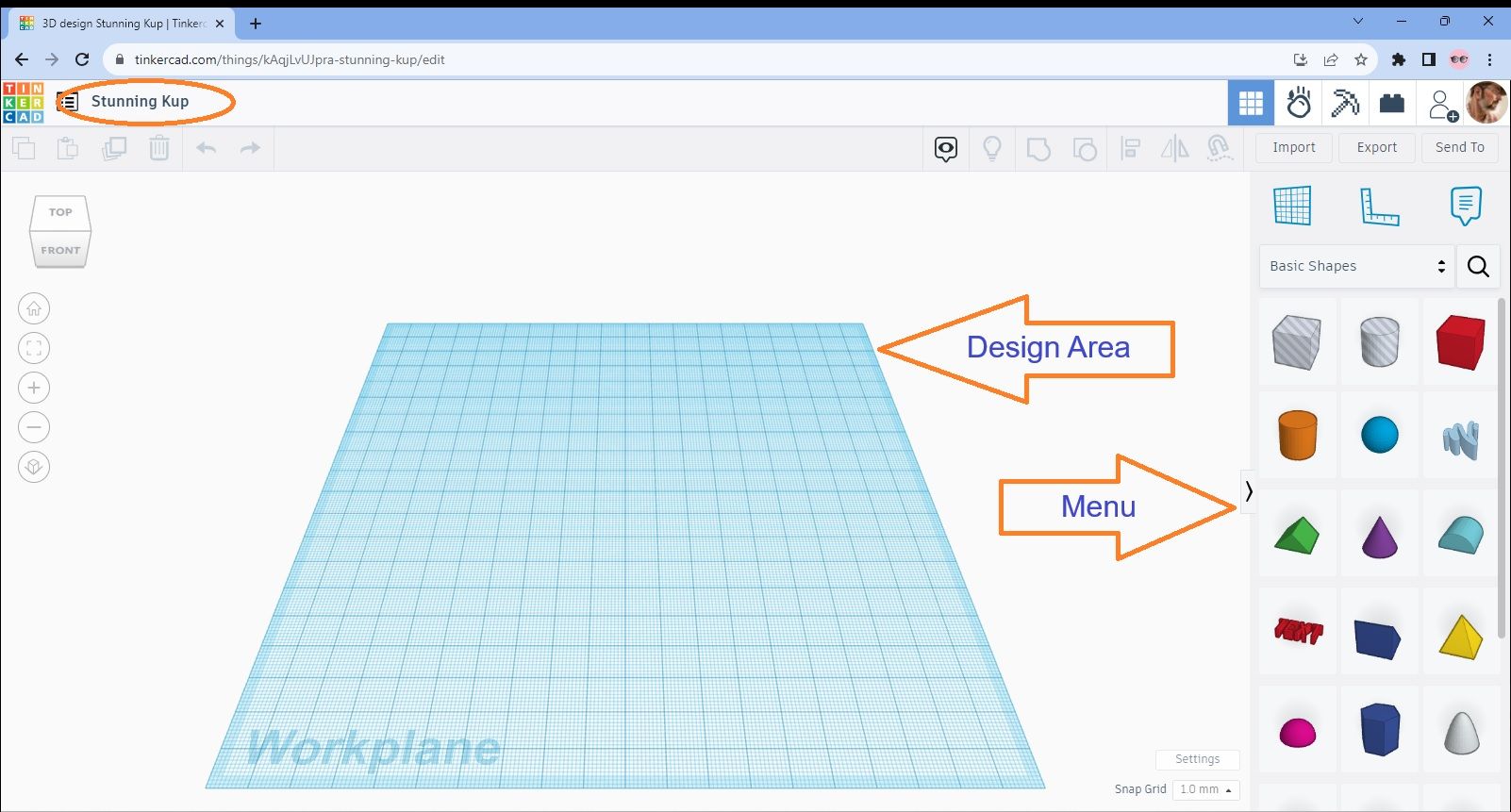The width and height of the screenshot is (1511, 812).
Task: Select the Ruler tool icon
Action: [1379, 207]
